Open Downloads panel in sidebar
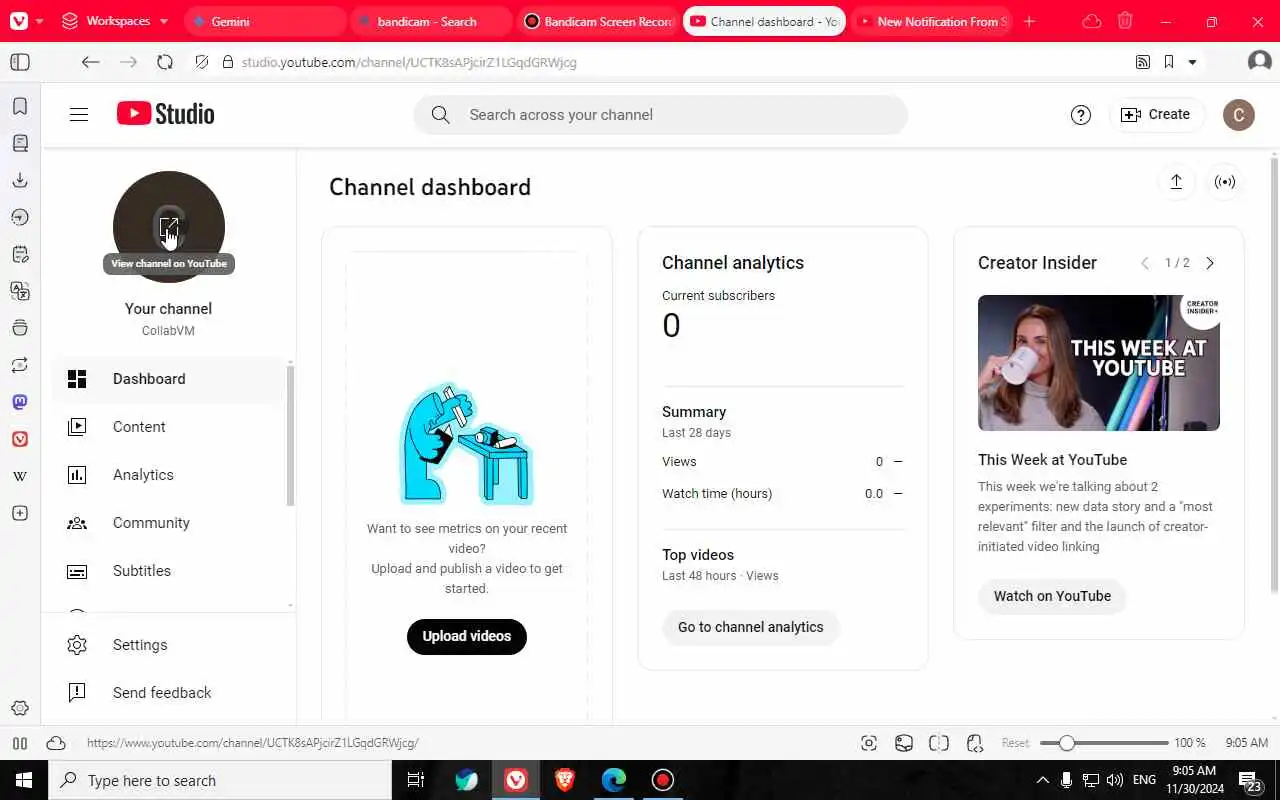This screenshot has width=1280, height=800. [20, 180]
